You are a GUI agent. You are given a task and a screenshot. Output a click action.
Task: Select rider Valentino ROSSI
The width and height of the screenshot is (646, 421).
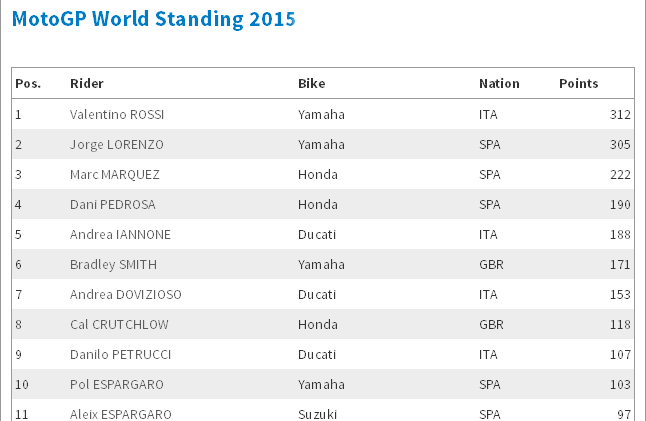[x=117, y=115]
